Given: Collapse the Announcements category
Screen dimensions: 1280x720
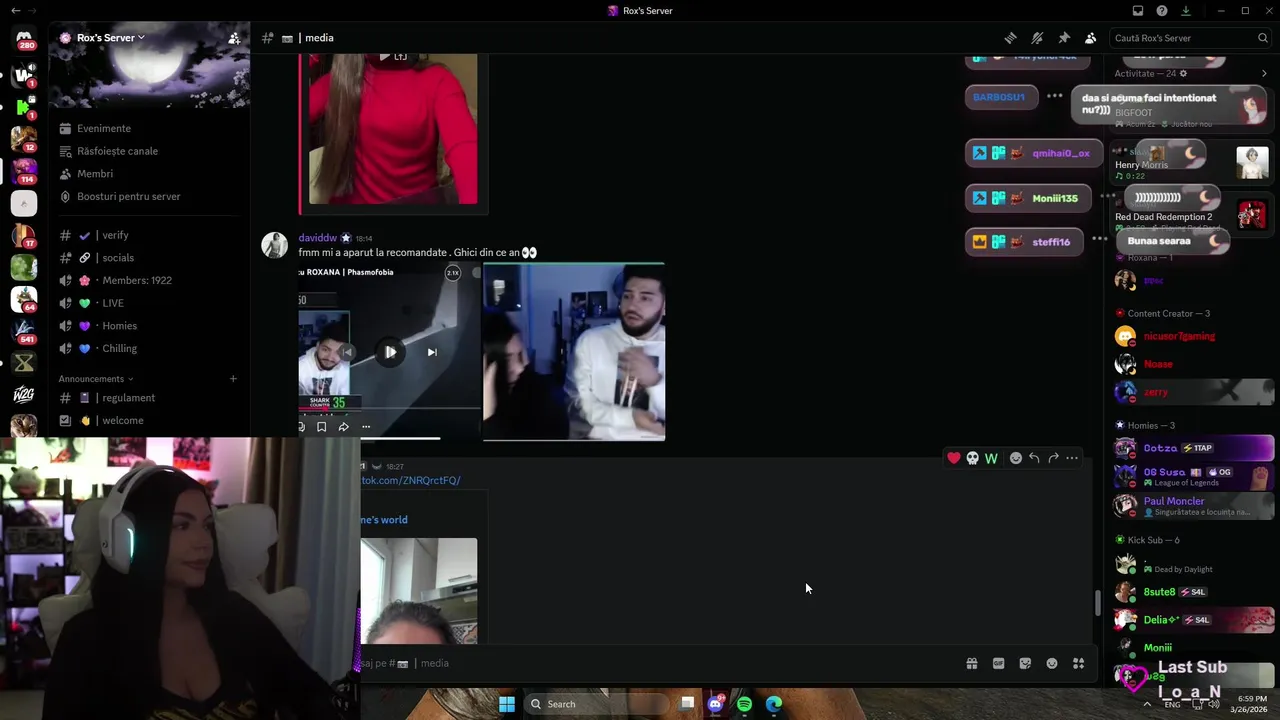Looking at the screenshot, I should click(96, 379).
